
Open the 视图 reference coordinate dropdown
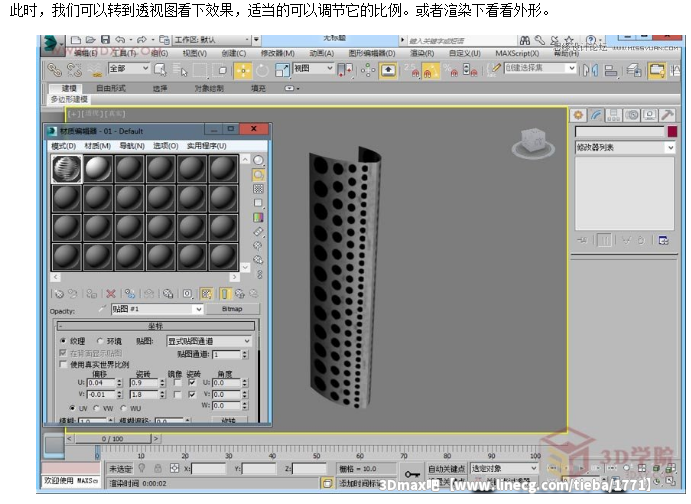click(x=313, y=69)
